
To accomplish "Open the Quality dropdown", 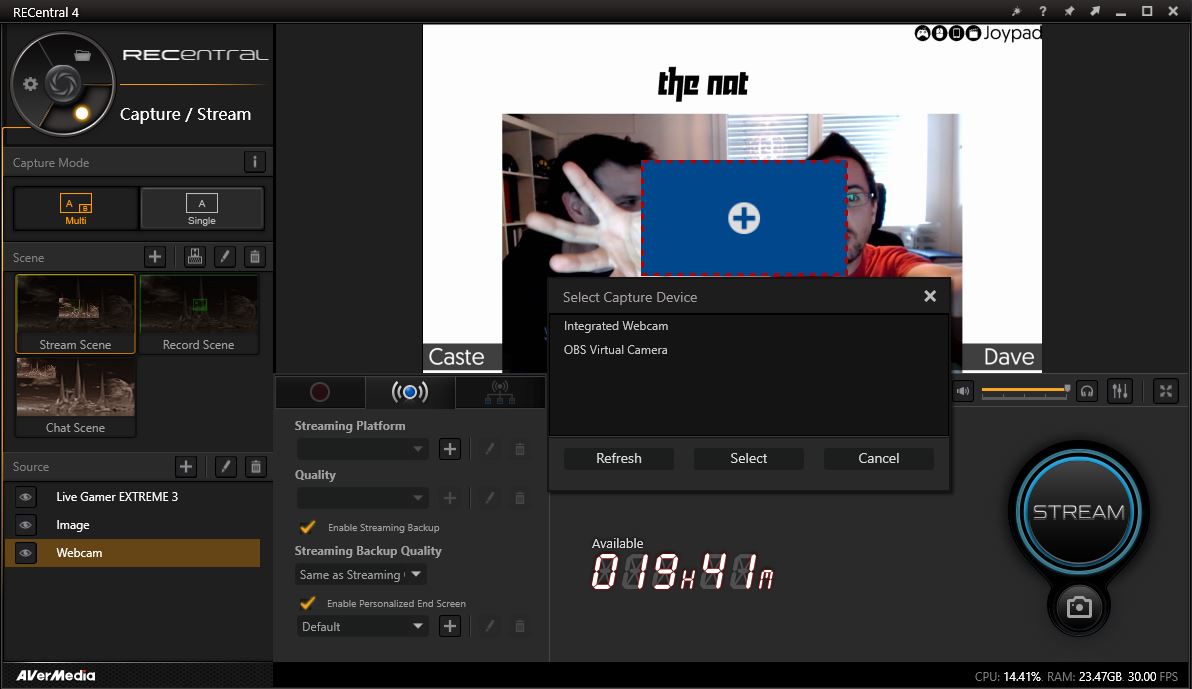I will pyautogui.click(x=362, y=498).
